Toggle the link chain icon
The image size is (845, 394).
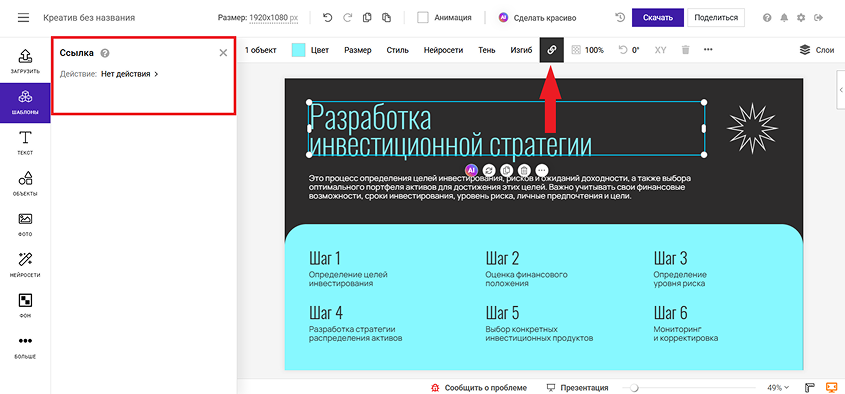pos(552,50)
